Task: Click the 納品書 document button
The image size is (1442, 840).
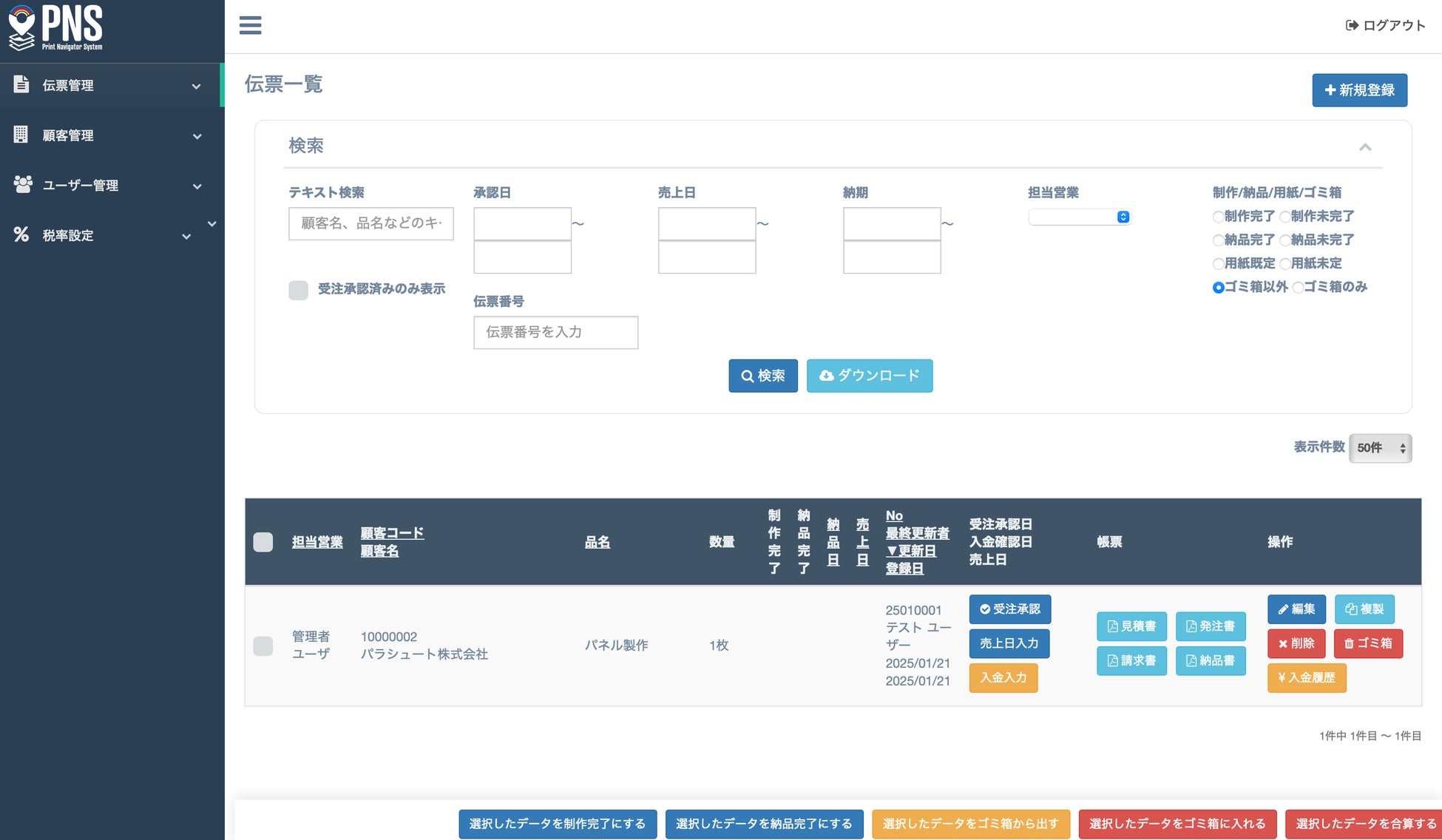Action: coord(1210,660)
